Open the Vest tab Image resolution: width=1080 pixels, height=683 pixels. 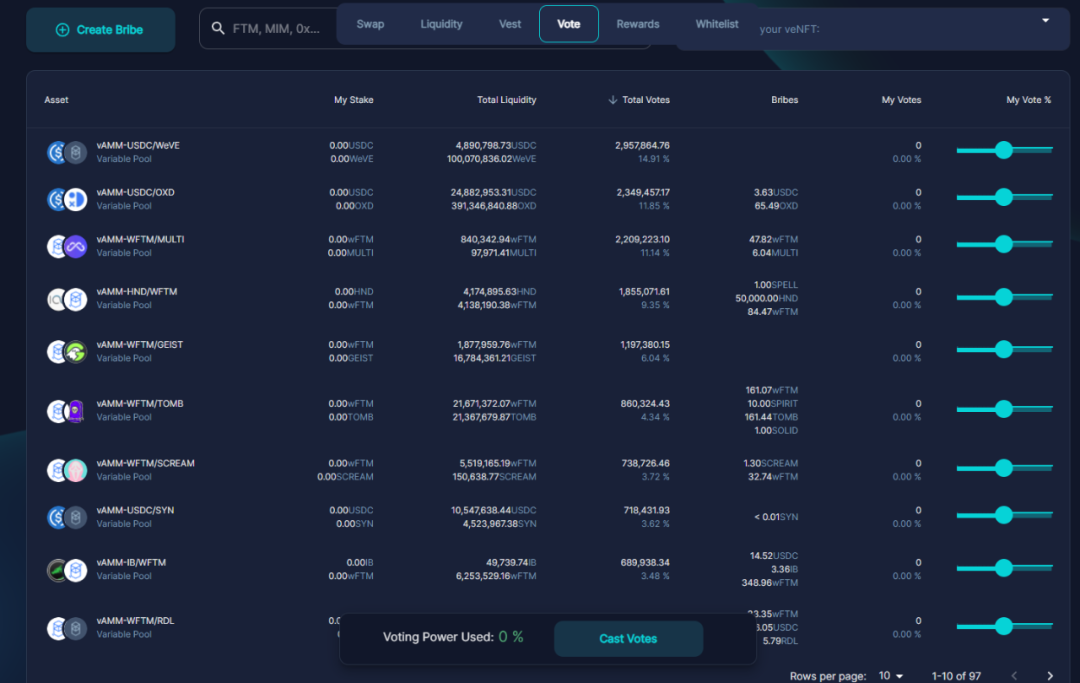tap(510, 24)
